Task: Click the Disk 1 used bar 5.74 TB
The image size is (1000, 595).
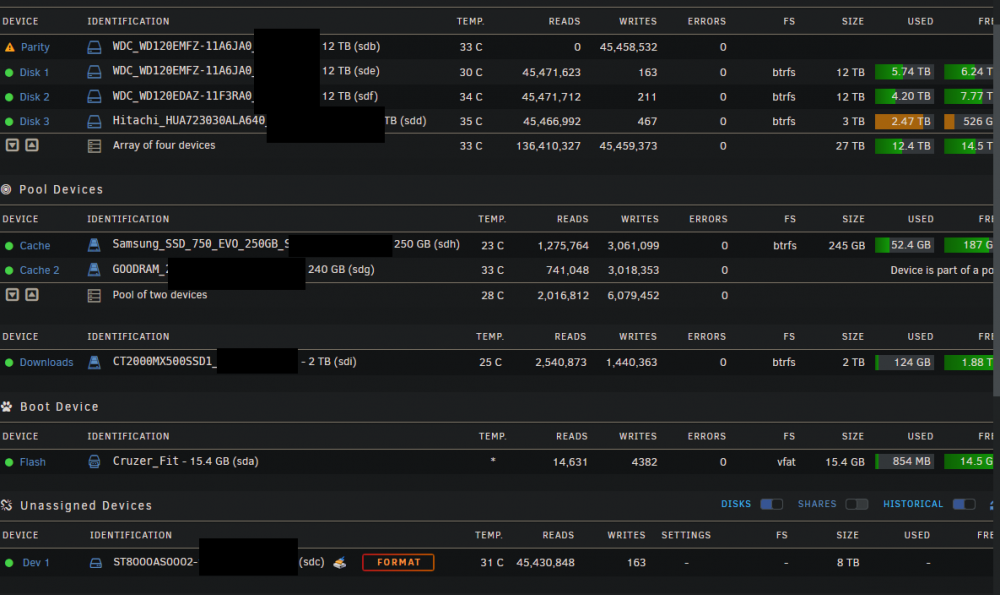Action: 904,71
